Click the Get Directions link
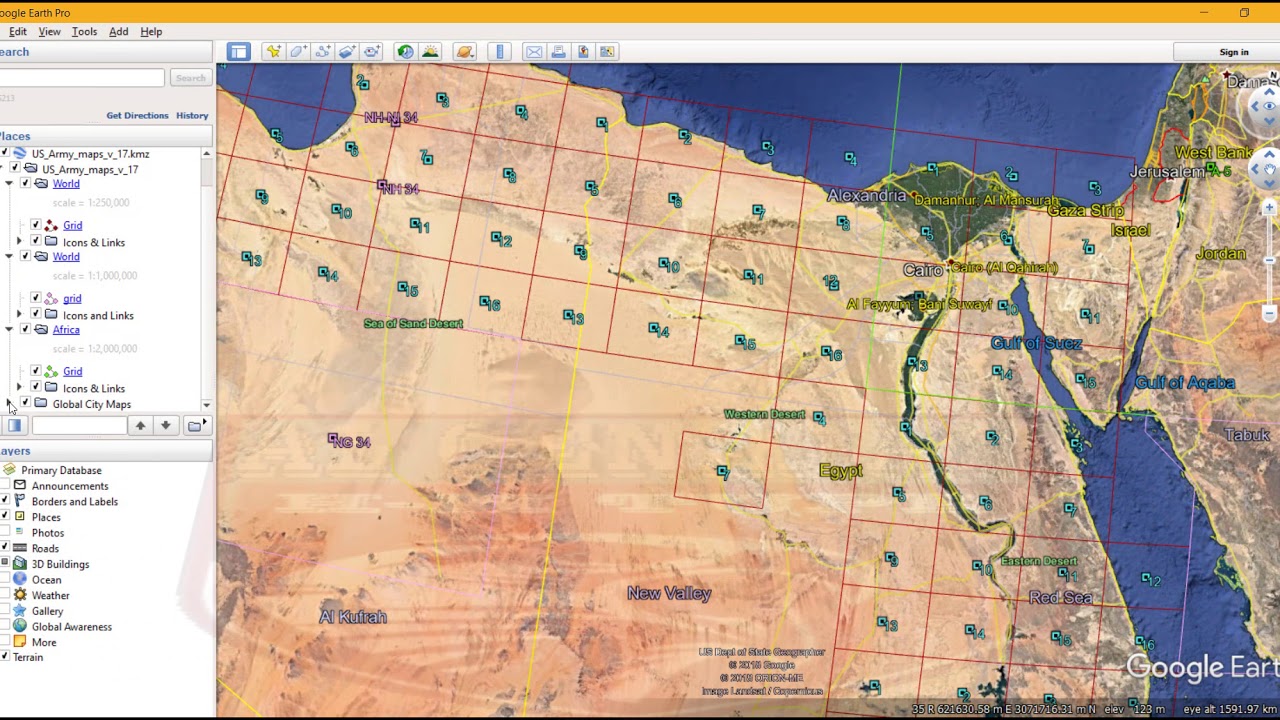The height and width of the screenshot is (720, 1280). pos(137,116)
